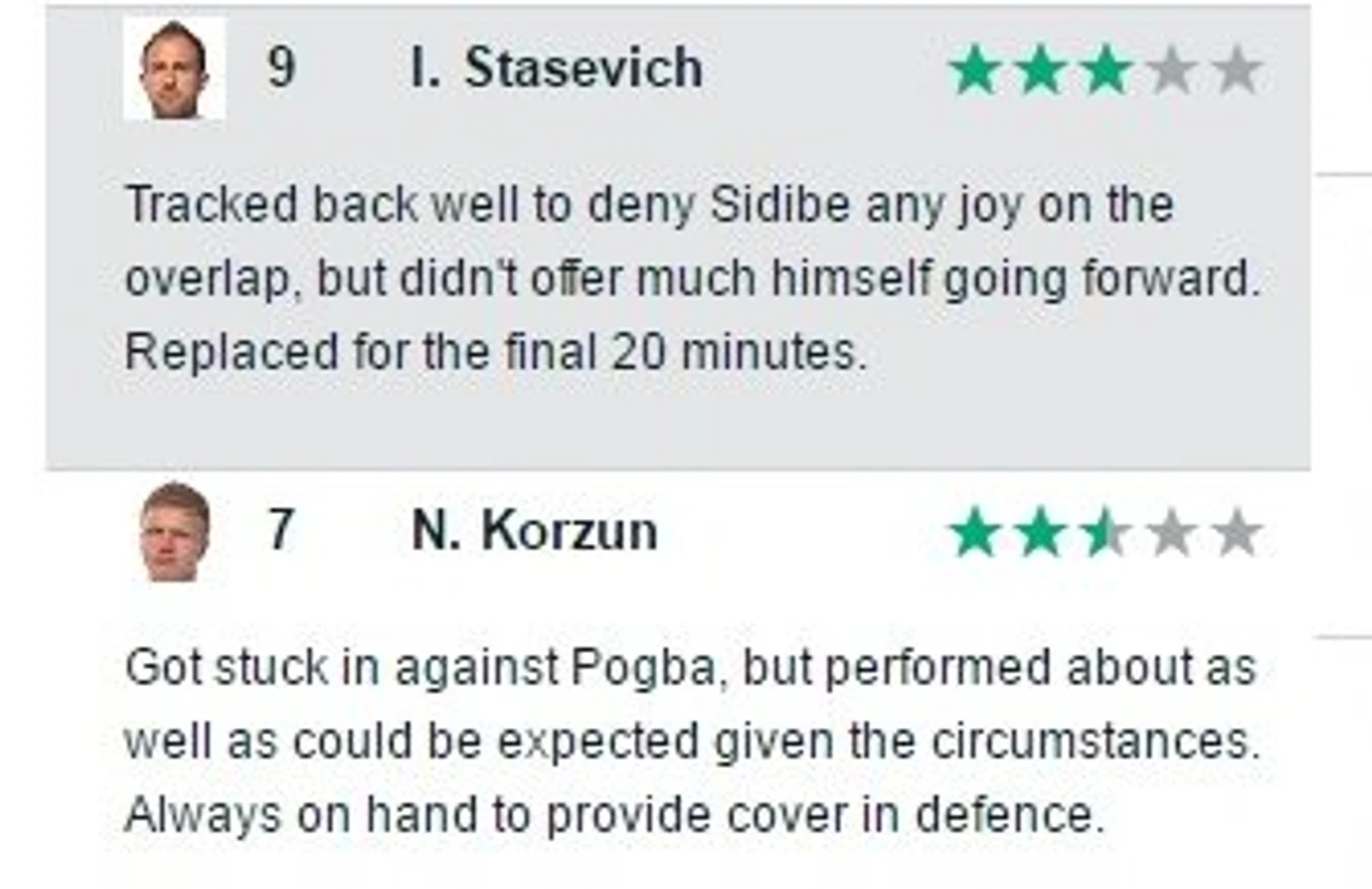Click Korzun's half-filled third star
Screen dimensions: 1372x889
(x=1106, y=533)
